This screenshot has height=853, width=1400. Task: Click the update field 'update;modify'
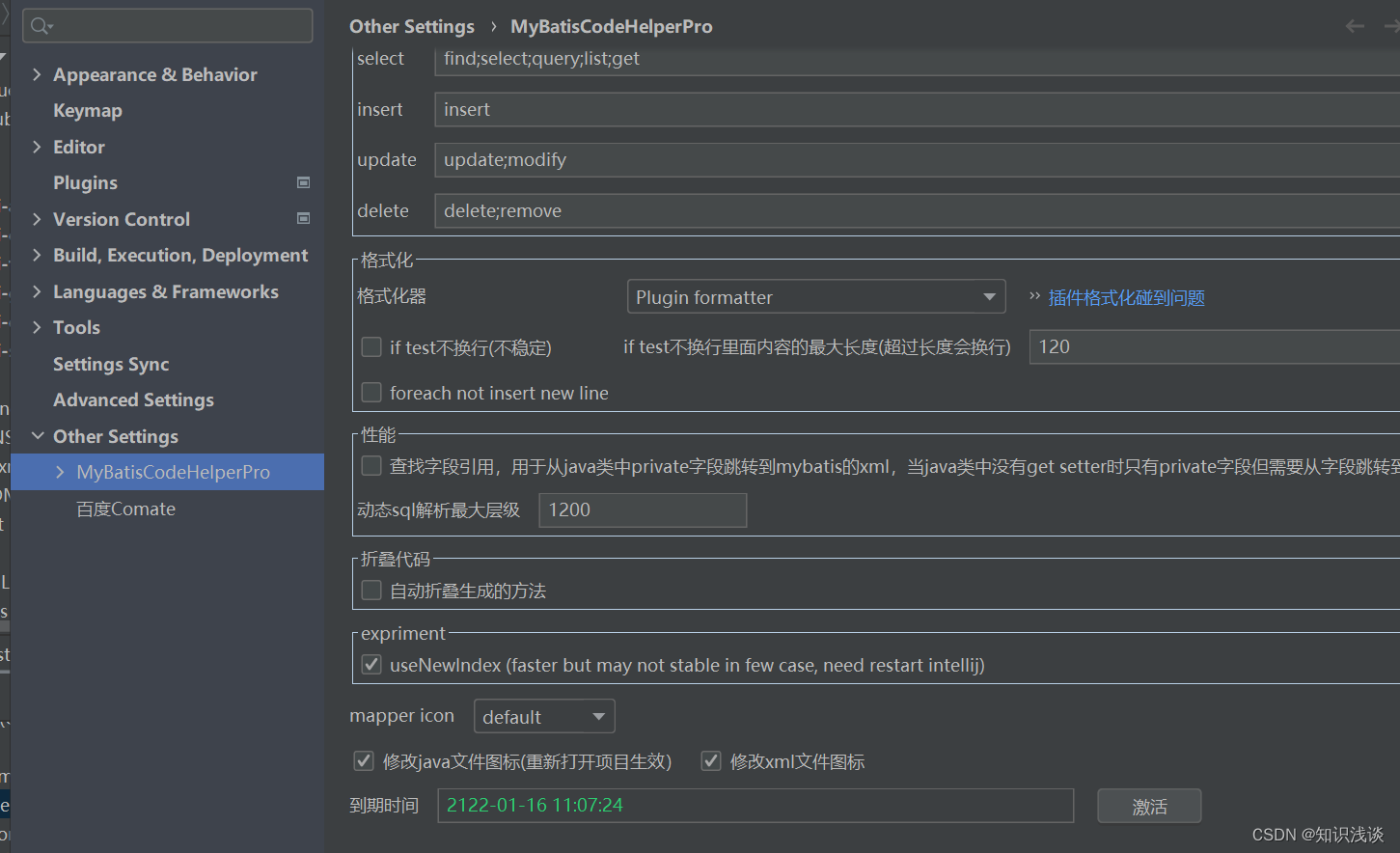(917, 160)
